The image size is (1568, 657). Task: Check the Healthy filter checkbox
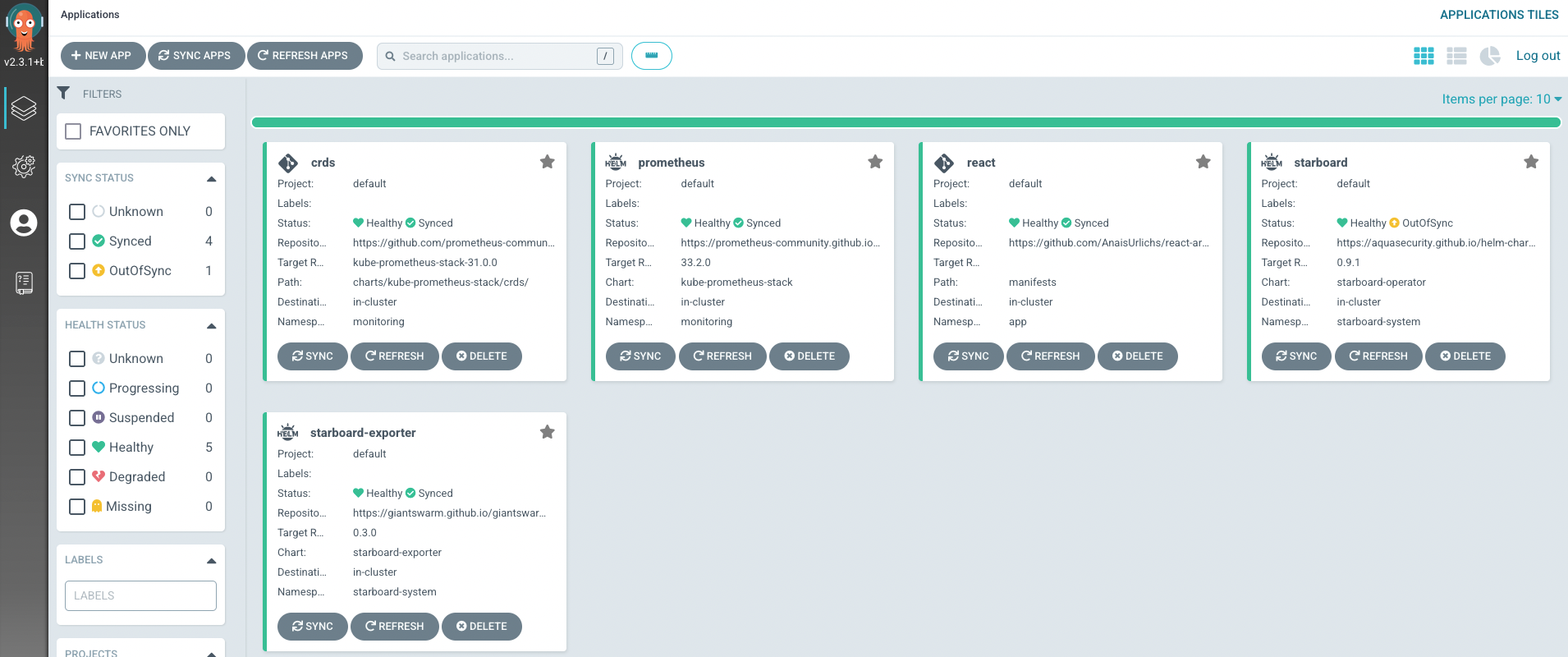(x=77, y=448)
